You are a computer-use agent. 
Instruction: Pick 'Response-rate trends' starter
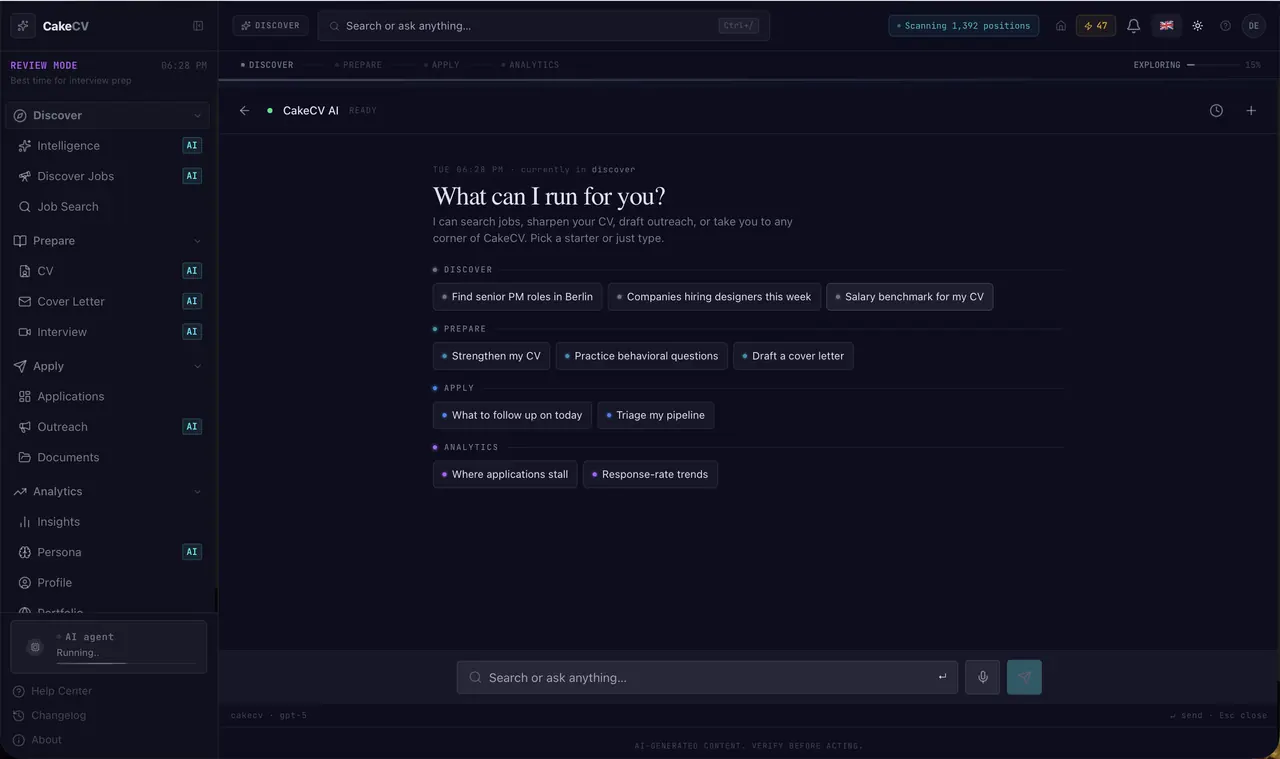[650, 474]
